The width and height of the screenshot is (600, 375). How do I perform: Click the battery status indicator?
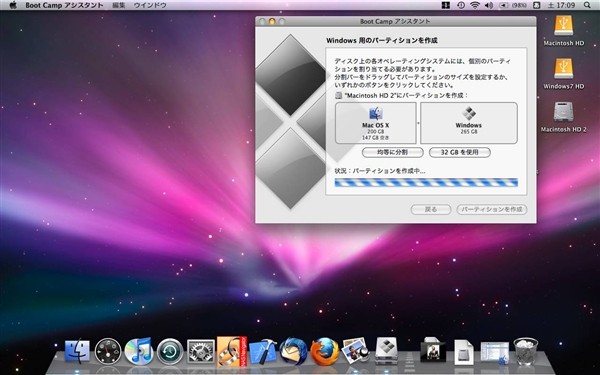[x=513, y=5]
